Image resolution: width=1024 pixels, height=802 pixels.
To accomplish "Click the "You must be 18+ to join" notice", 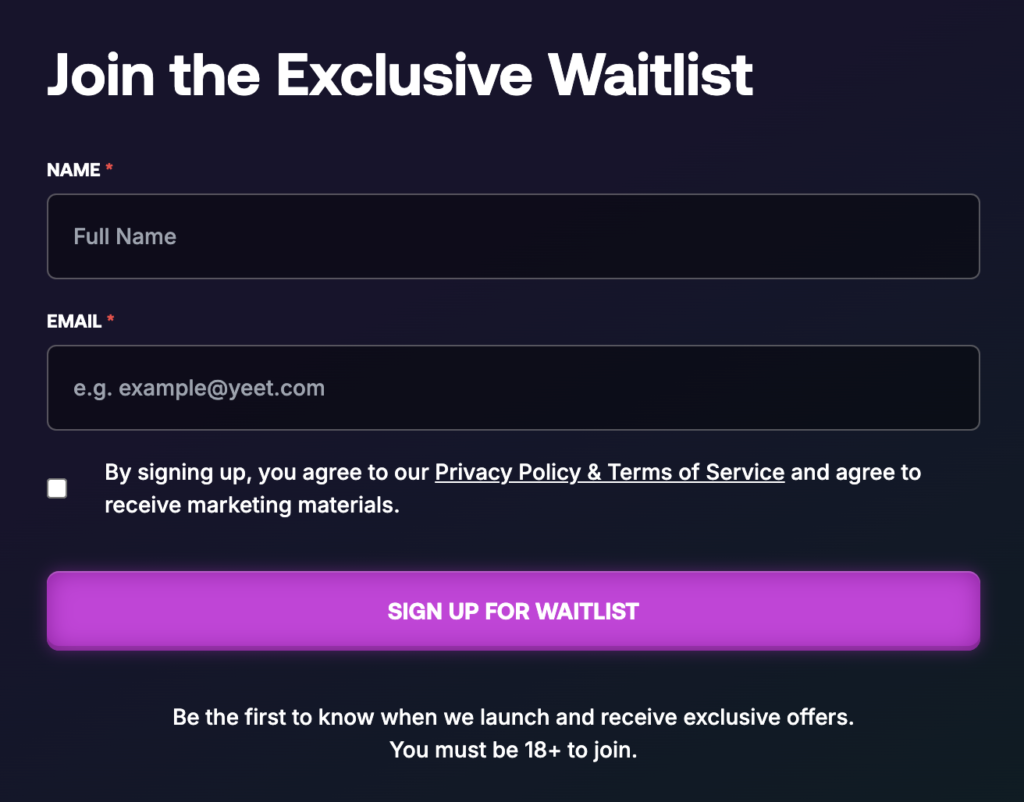I will [512, 750].
